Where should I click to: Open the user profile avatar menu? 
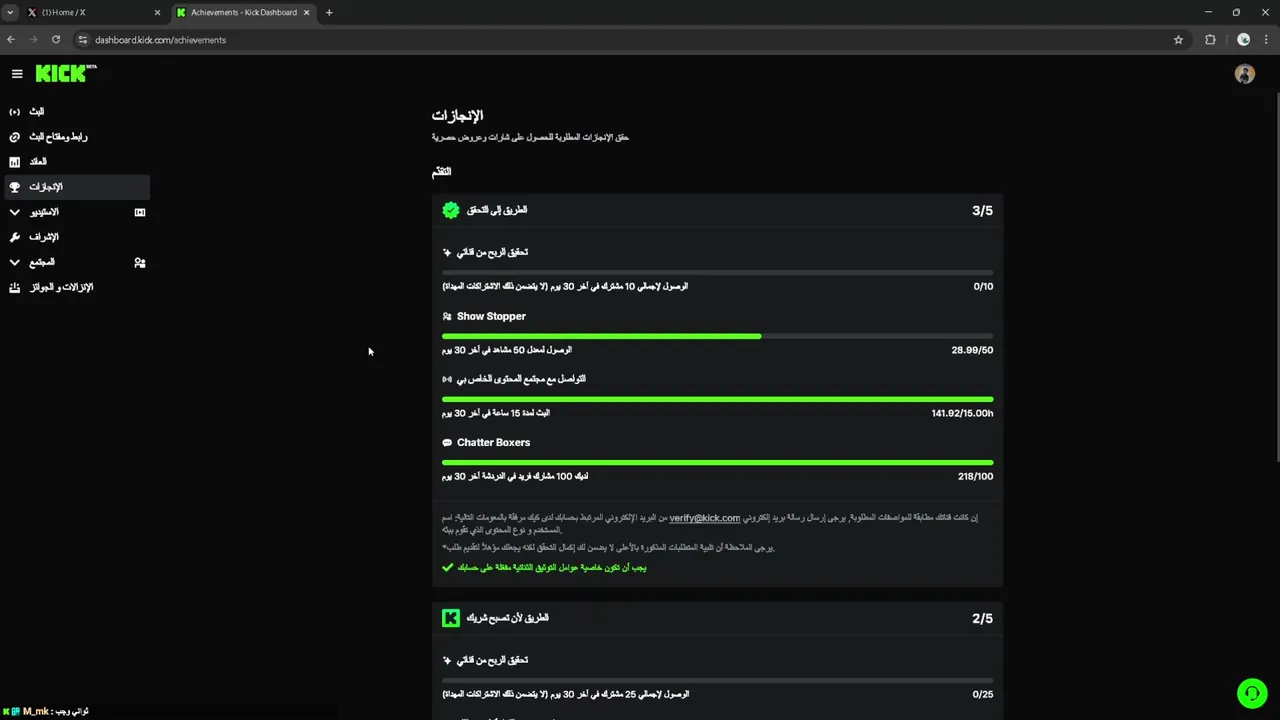pyautogui.click(x=1244, y=74)
